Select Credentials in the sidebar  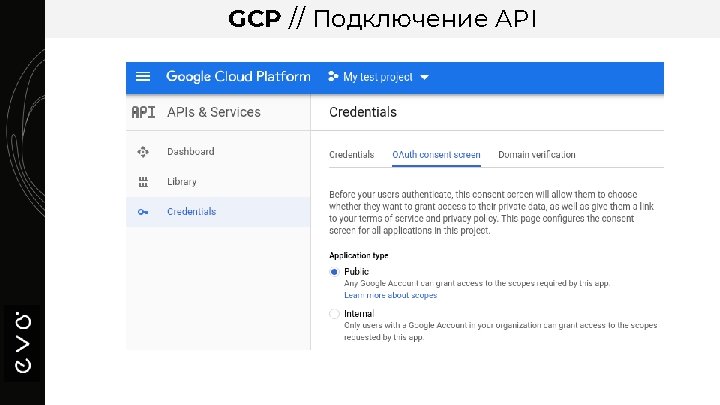pyautogui.click(x=191, y=212)
